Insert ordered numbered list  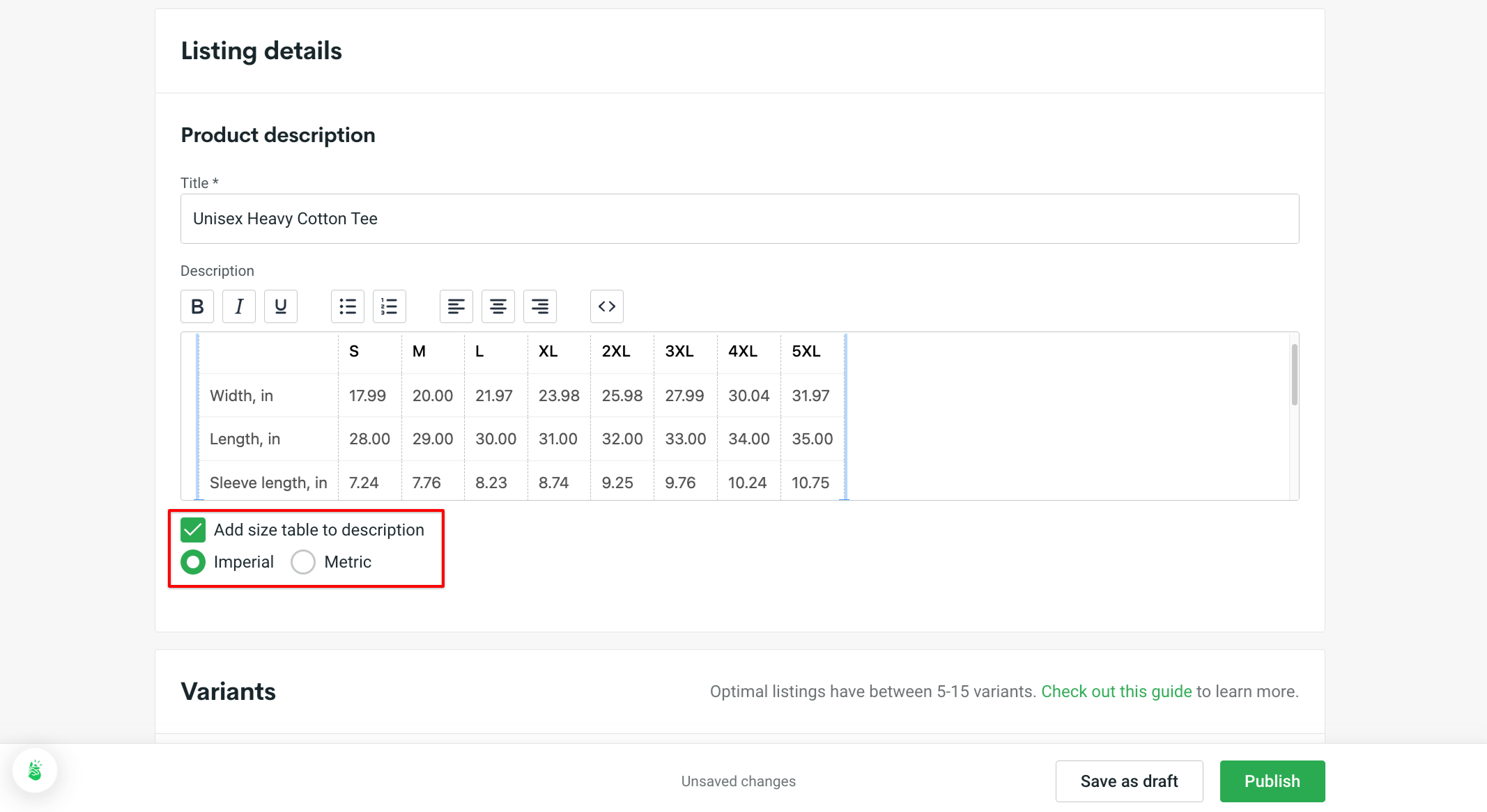[x=390, y=305]
